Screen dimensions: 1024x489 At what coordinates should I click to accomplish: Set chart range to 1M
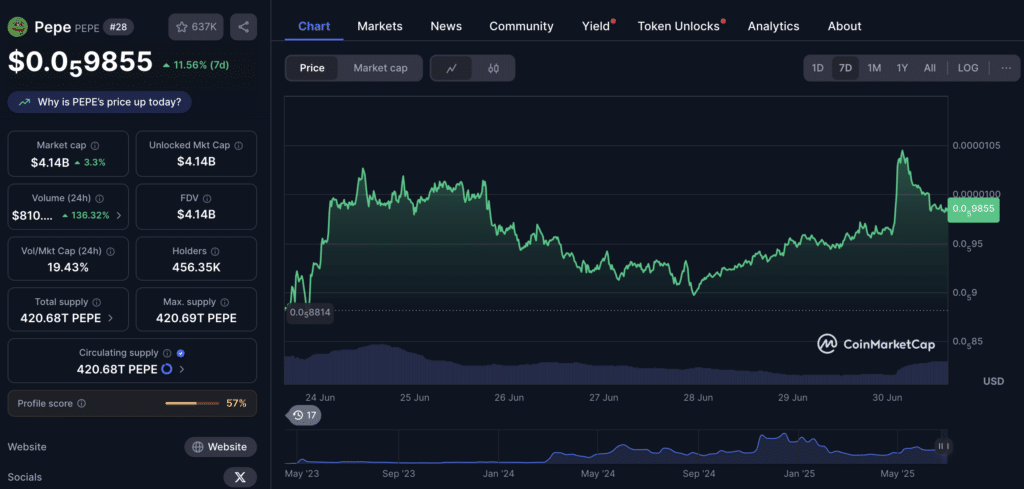(874, 68)
